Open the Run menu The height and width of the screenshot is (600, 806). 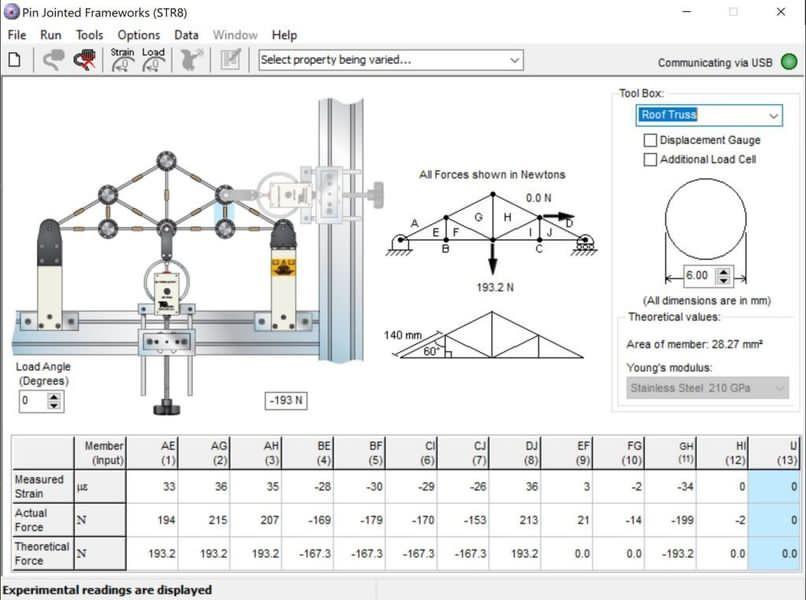pos(50,35)
